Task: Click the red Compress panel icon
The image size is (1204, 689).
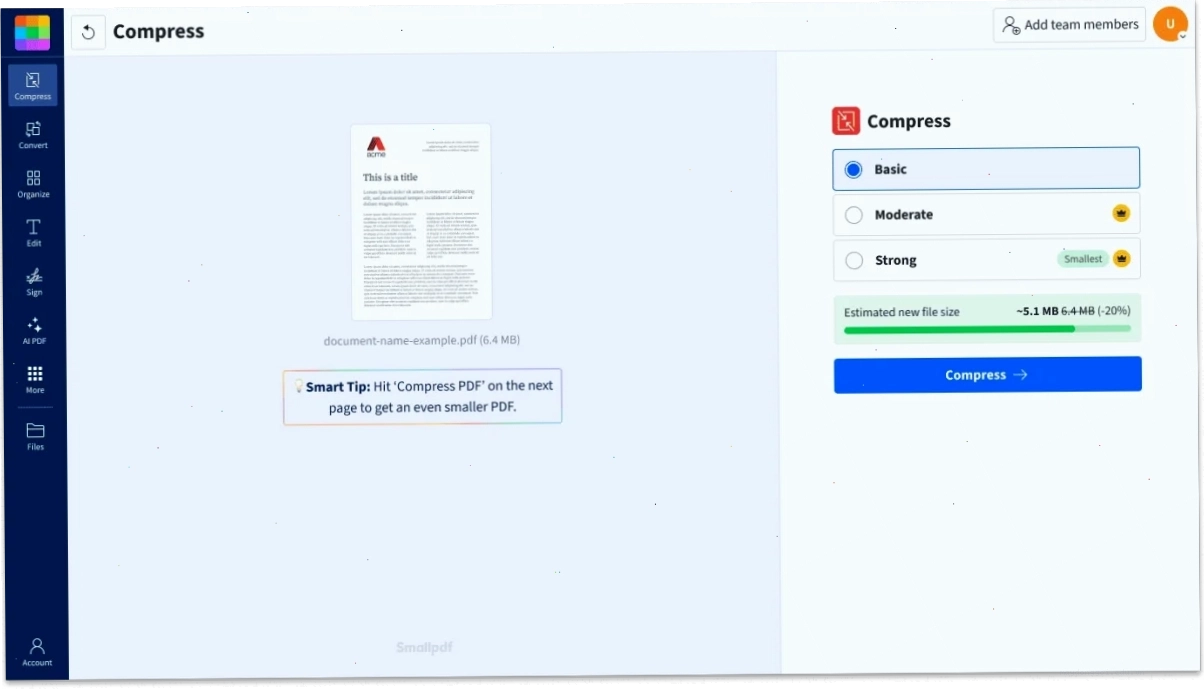Action: coord(846,121)
